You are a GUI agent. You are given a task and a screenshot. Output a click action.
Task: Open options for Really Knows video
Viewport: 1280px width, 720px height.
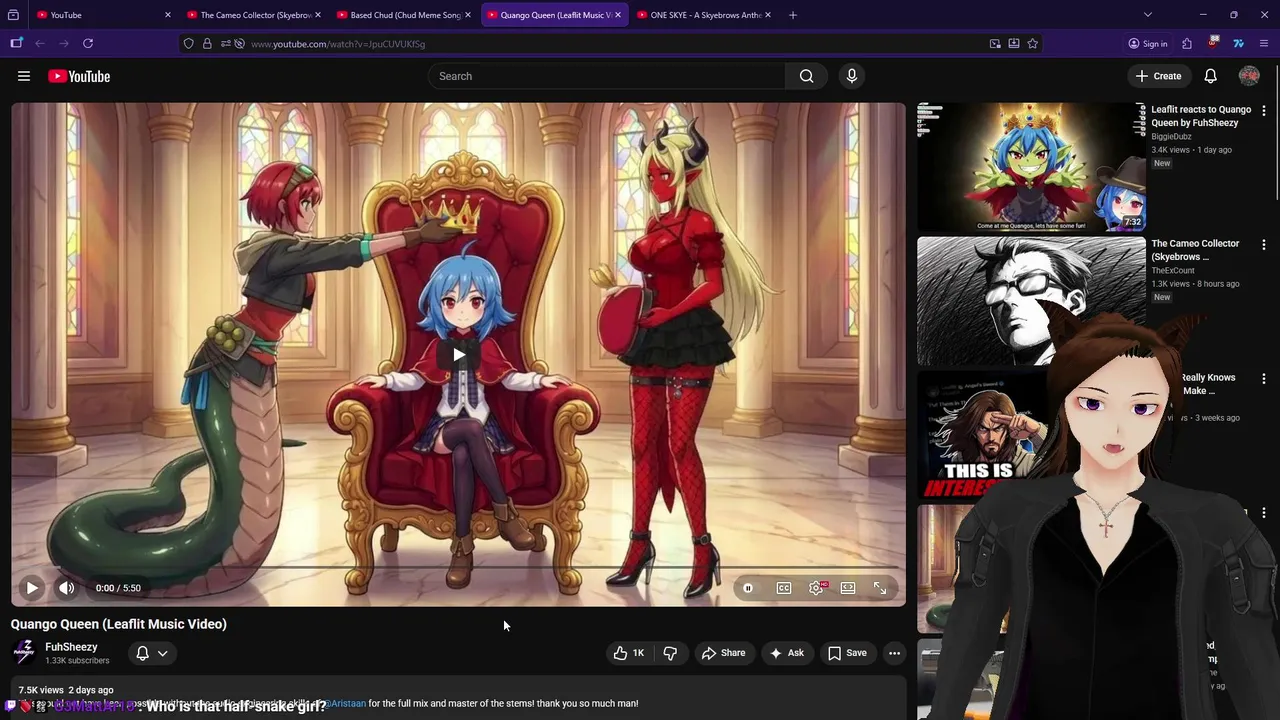coord(1264,379)
